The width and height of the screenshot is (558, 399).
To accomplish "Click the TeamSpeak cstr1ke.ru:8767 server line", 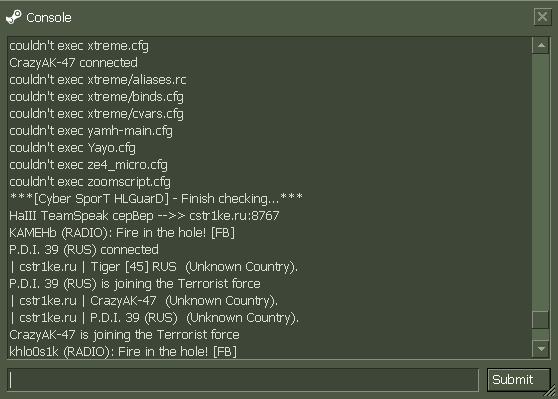I will (144, 216).
